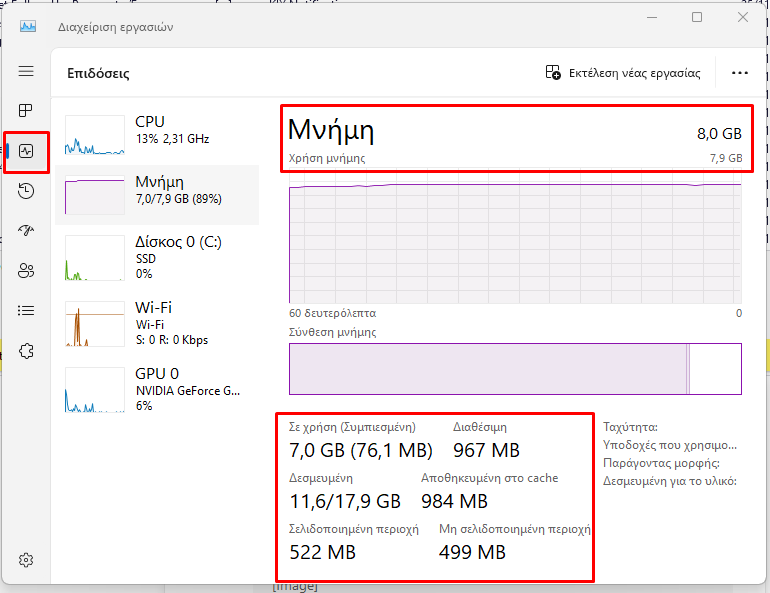Click the Σύνθεση μνήμης composition bar
The image size is (770, 593).
(x=515, y=369)
